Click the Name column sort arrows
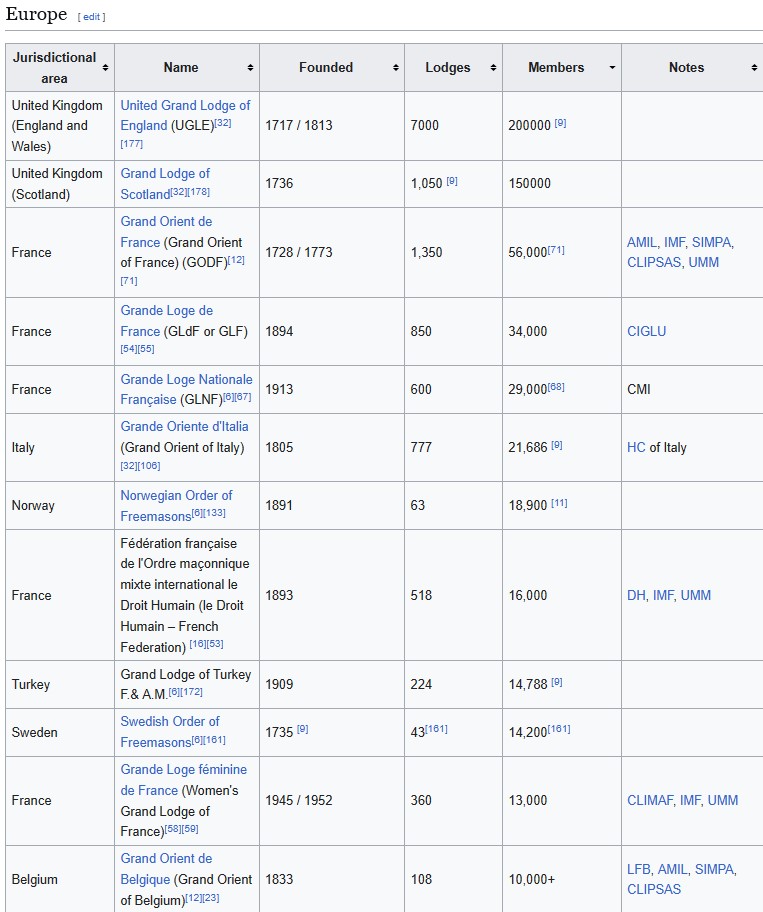The width and height of the screenshot is (763, 912). tap(250, 67)
